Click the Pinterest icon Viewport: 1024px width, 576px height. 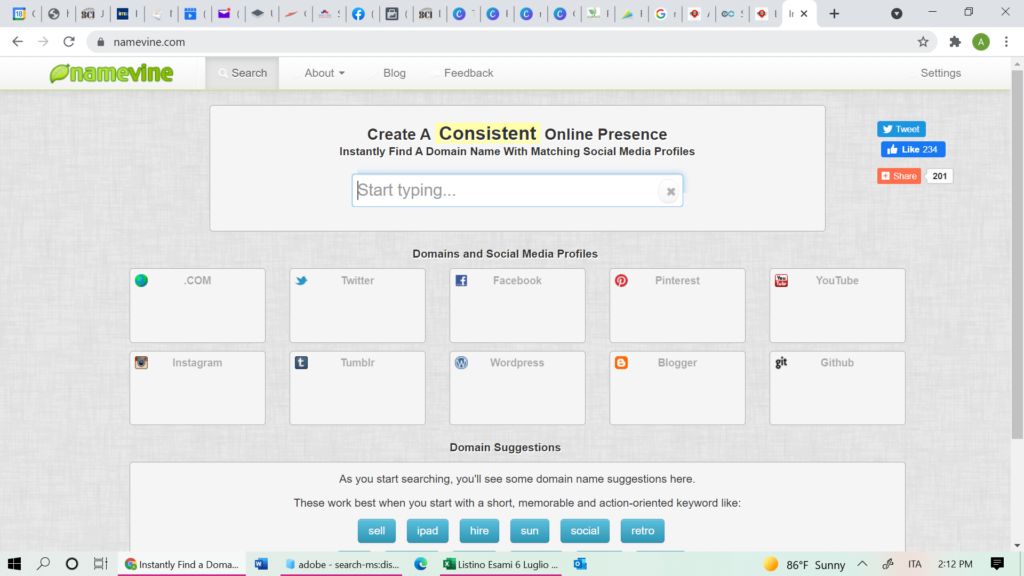coord(621,281)
